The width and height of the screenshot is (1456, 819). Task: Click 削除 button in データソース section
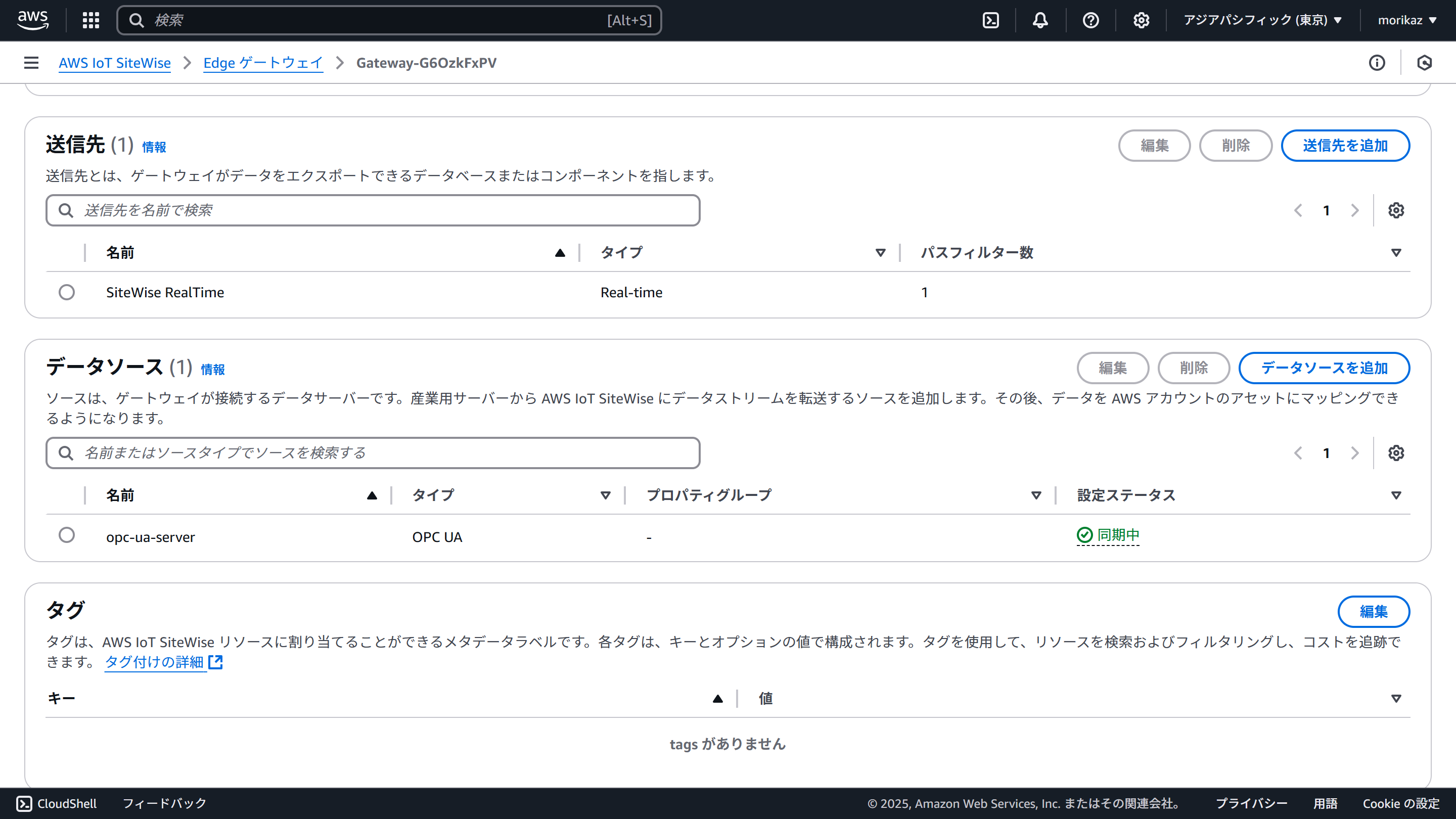point(1194,368)
